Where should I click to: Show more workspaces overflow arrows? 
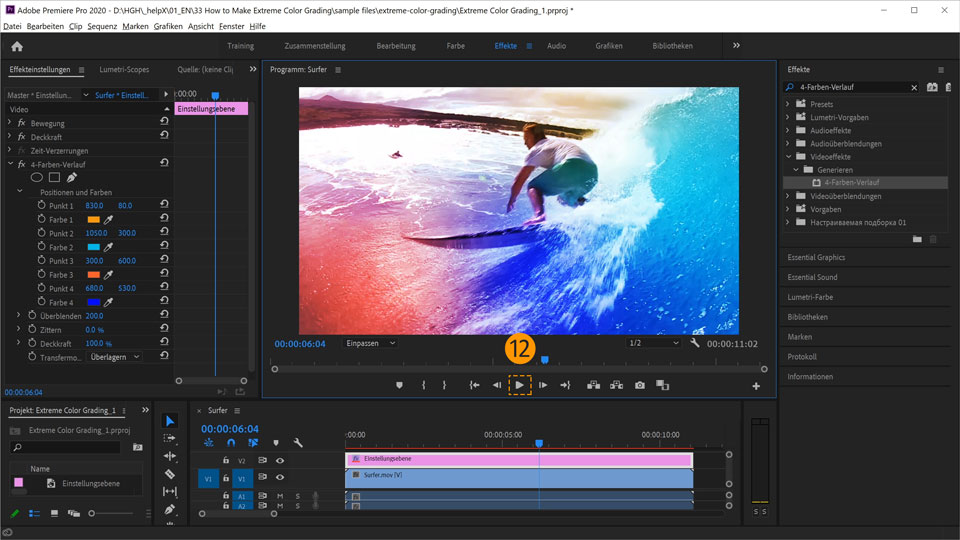pos(737,45)
